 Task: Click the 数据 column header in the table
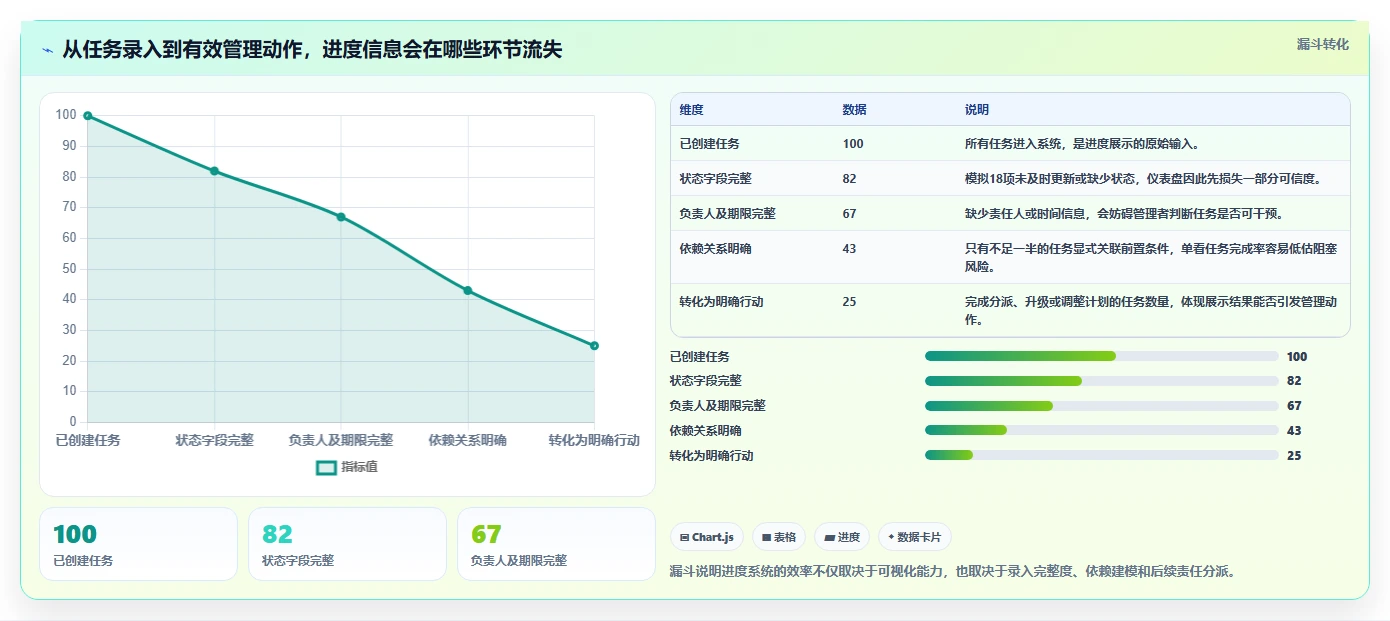click(855, 110)
